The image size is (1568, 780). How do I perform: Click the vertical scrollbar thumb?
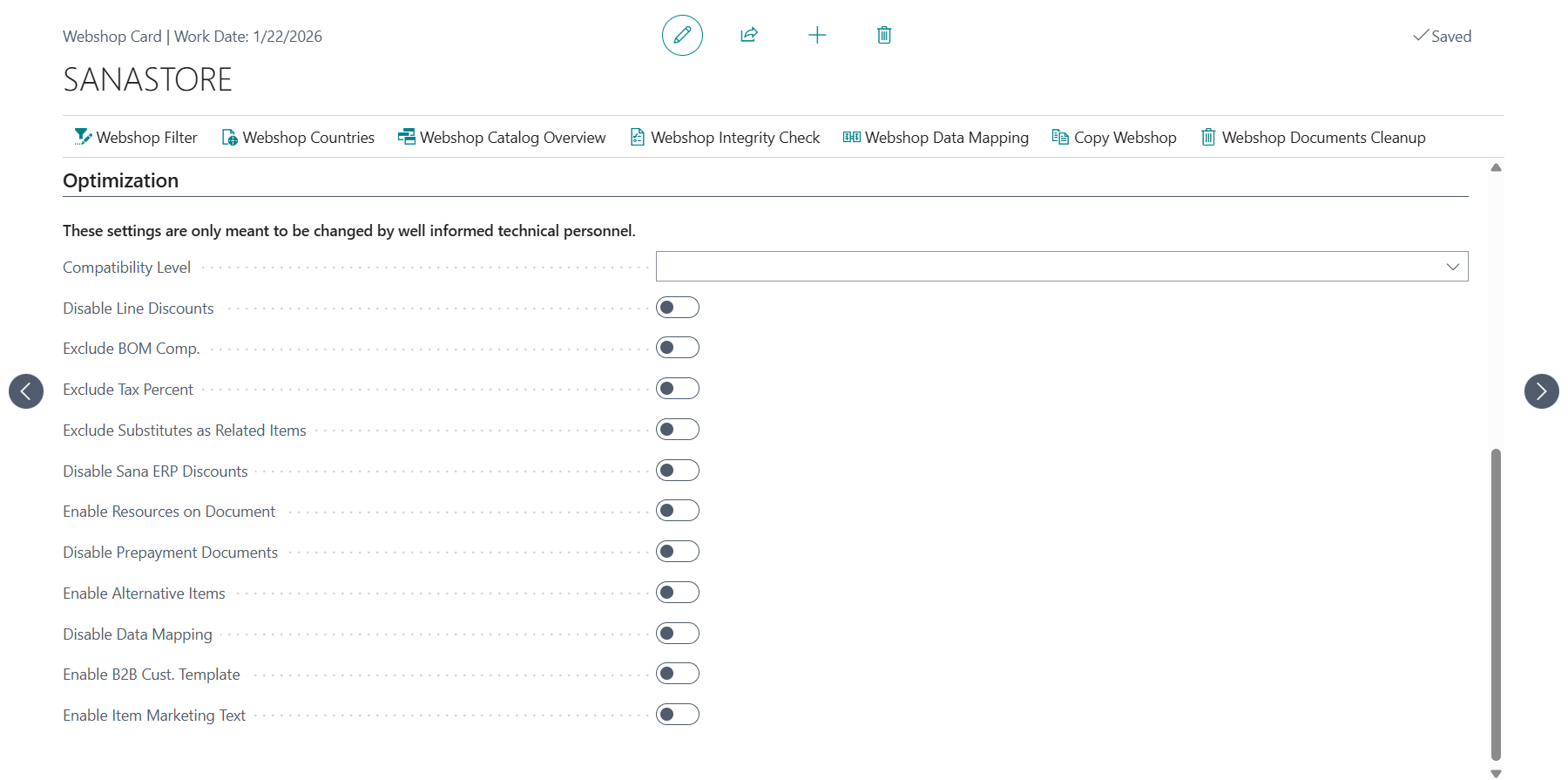click(x=1496, y=605)
